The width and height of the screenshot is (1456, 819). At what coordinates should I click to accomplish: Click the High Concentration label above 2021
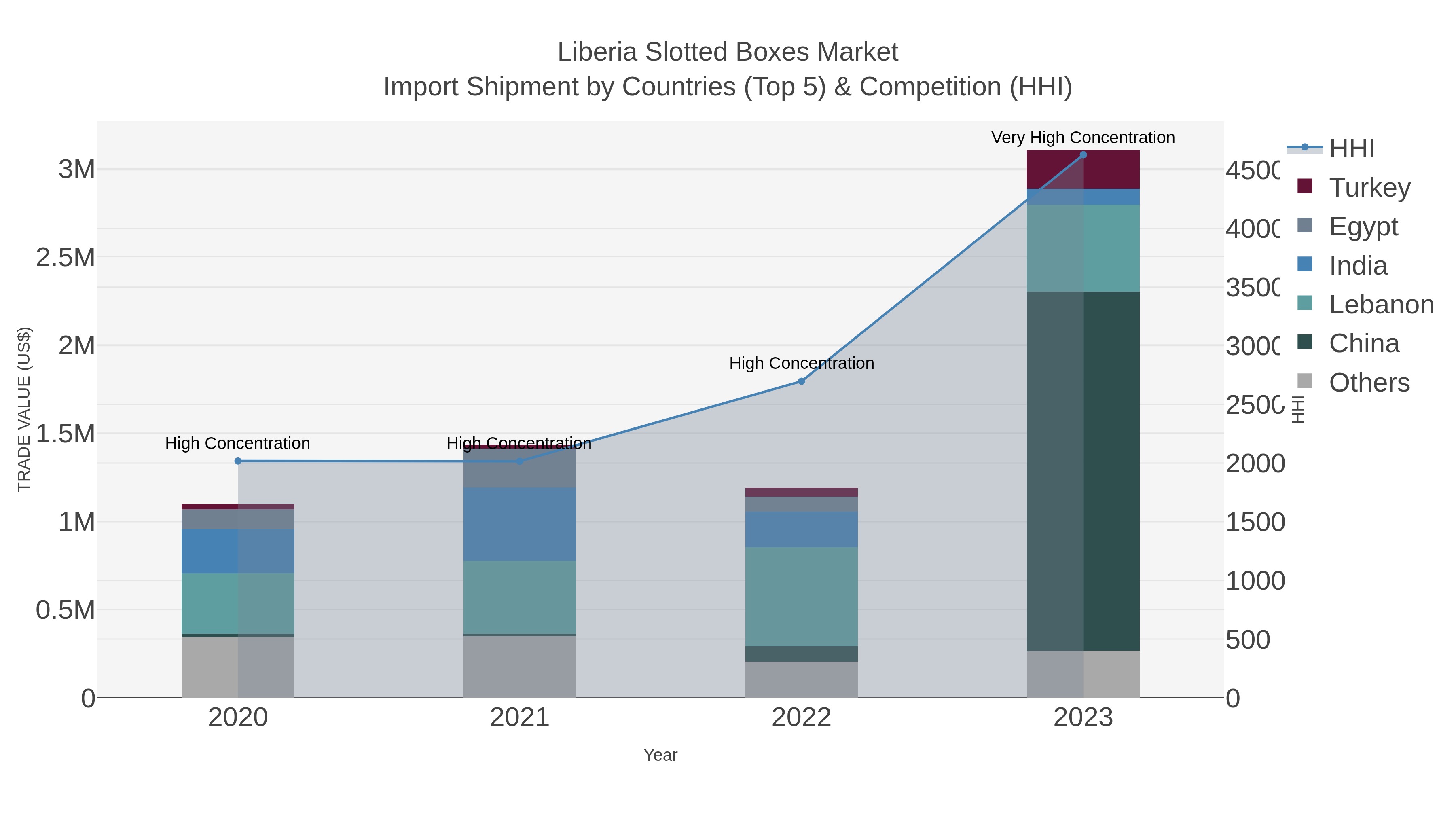click(519, 443)
